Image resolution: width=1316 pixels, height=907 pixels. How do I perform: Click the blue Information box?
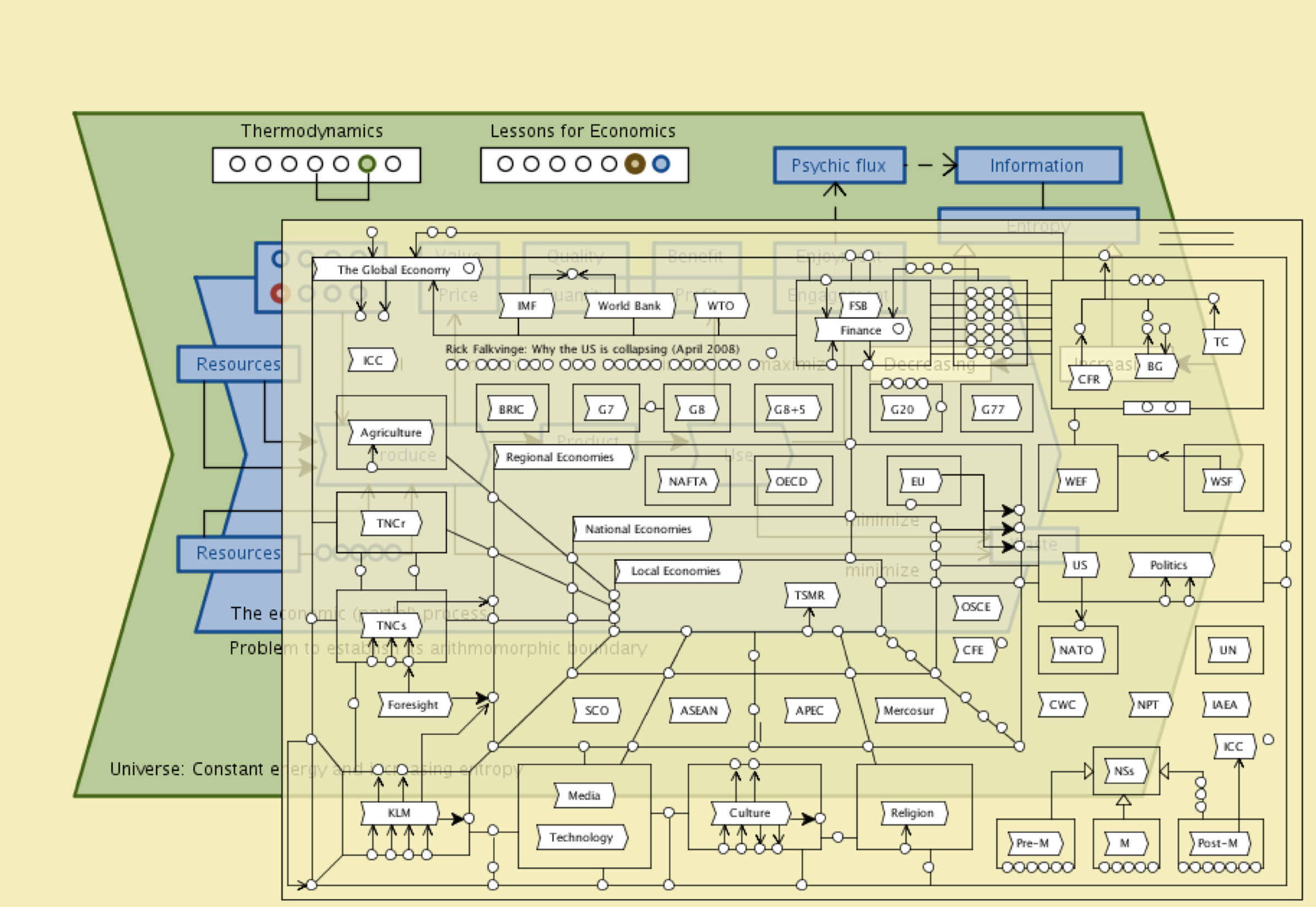(1037, 165)
